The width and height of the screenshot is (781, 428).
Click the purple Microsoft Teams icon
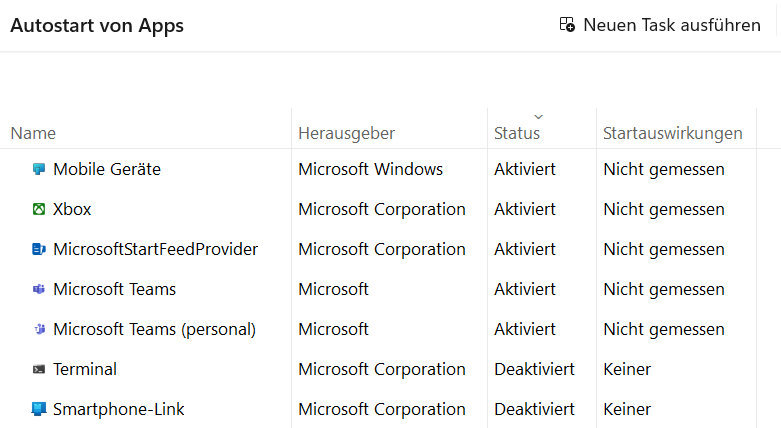click(x=39, y=289)
